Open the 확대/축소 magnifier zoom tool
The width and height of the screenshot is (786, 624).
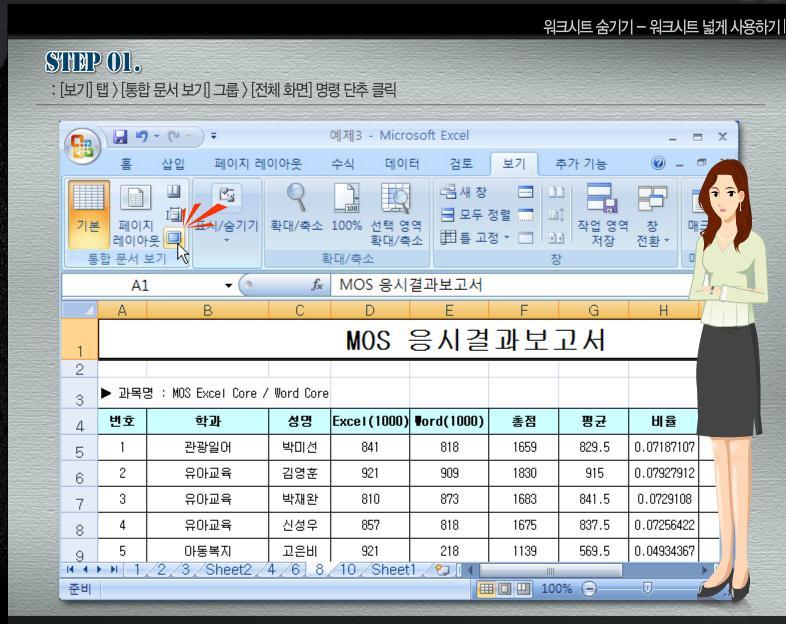(296, 213)
